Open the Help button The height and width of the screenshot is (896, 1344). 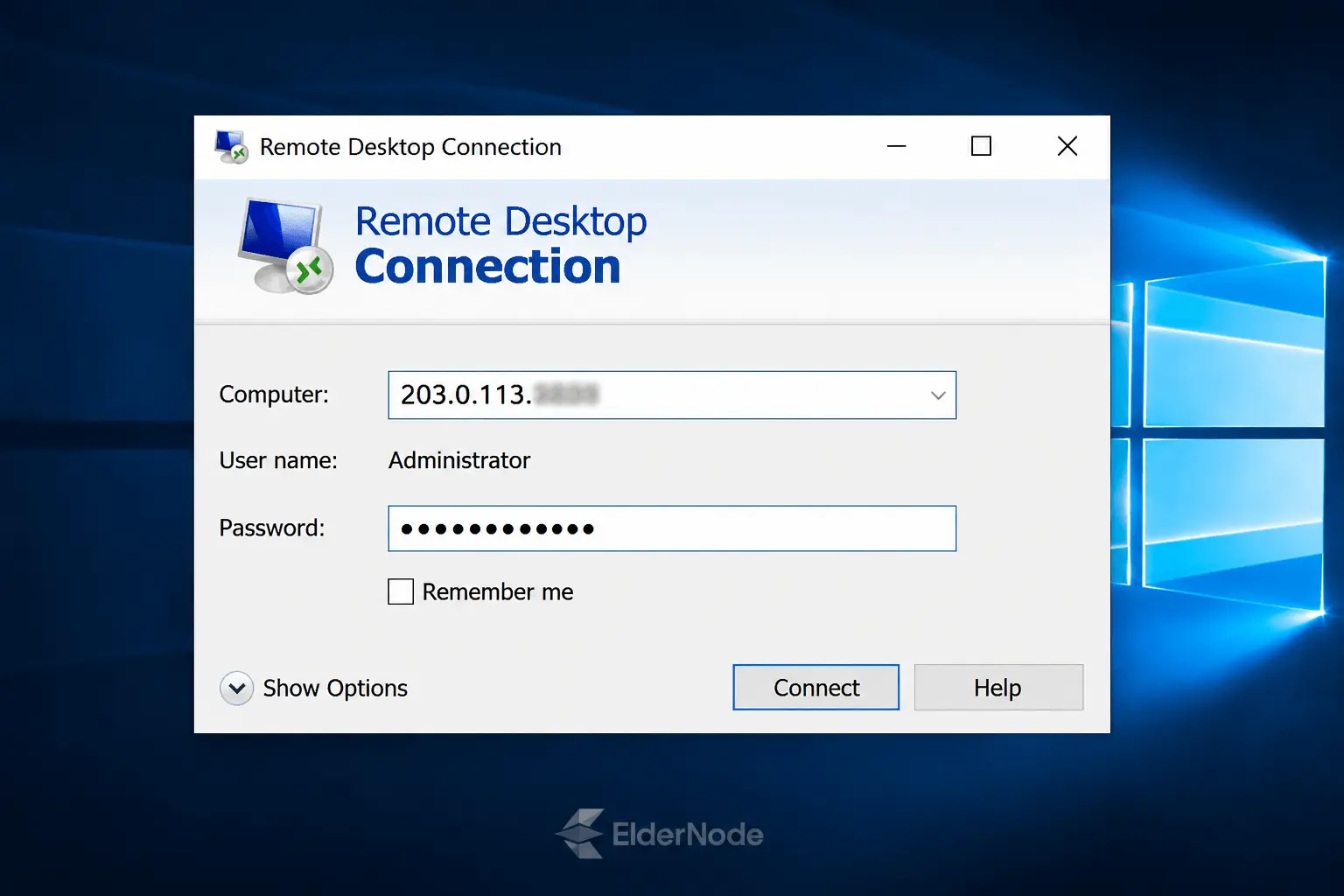point(998,688)
